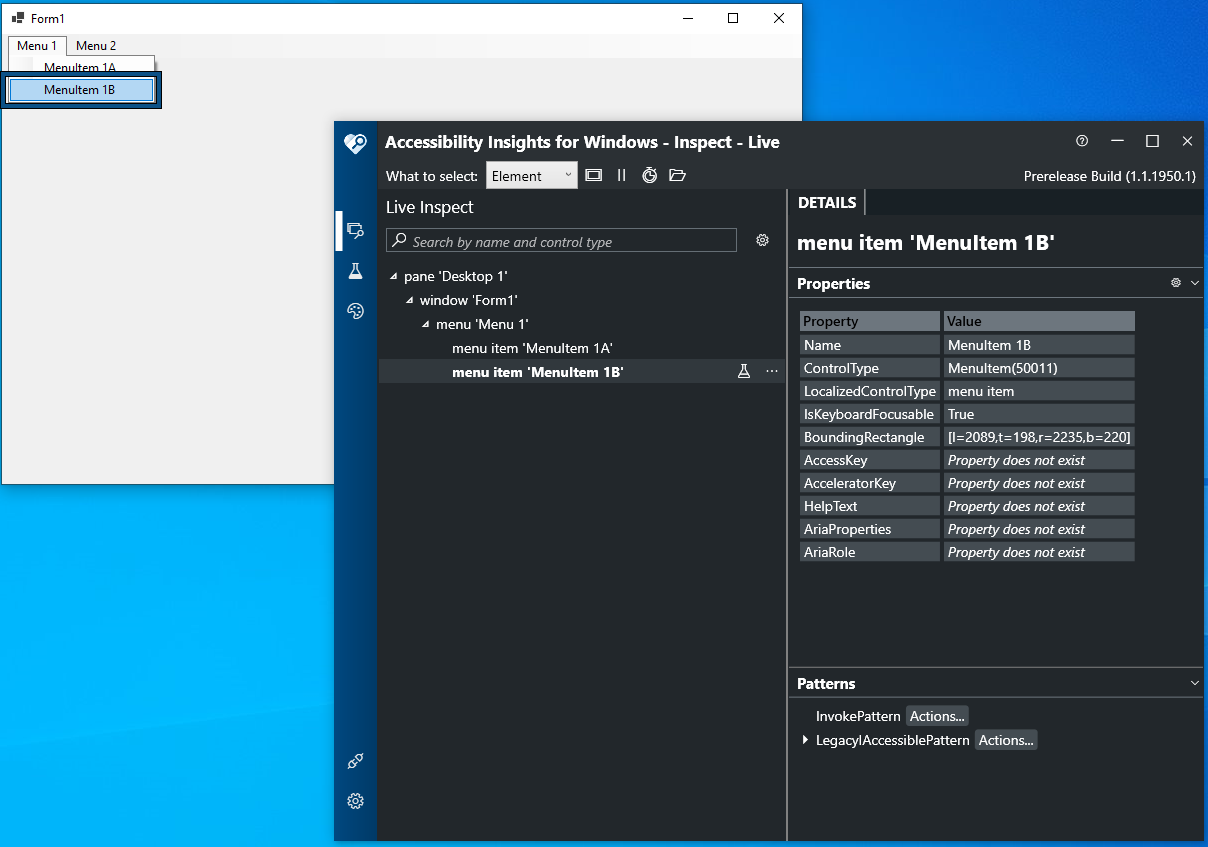Start the timed inspection timer

649,175
